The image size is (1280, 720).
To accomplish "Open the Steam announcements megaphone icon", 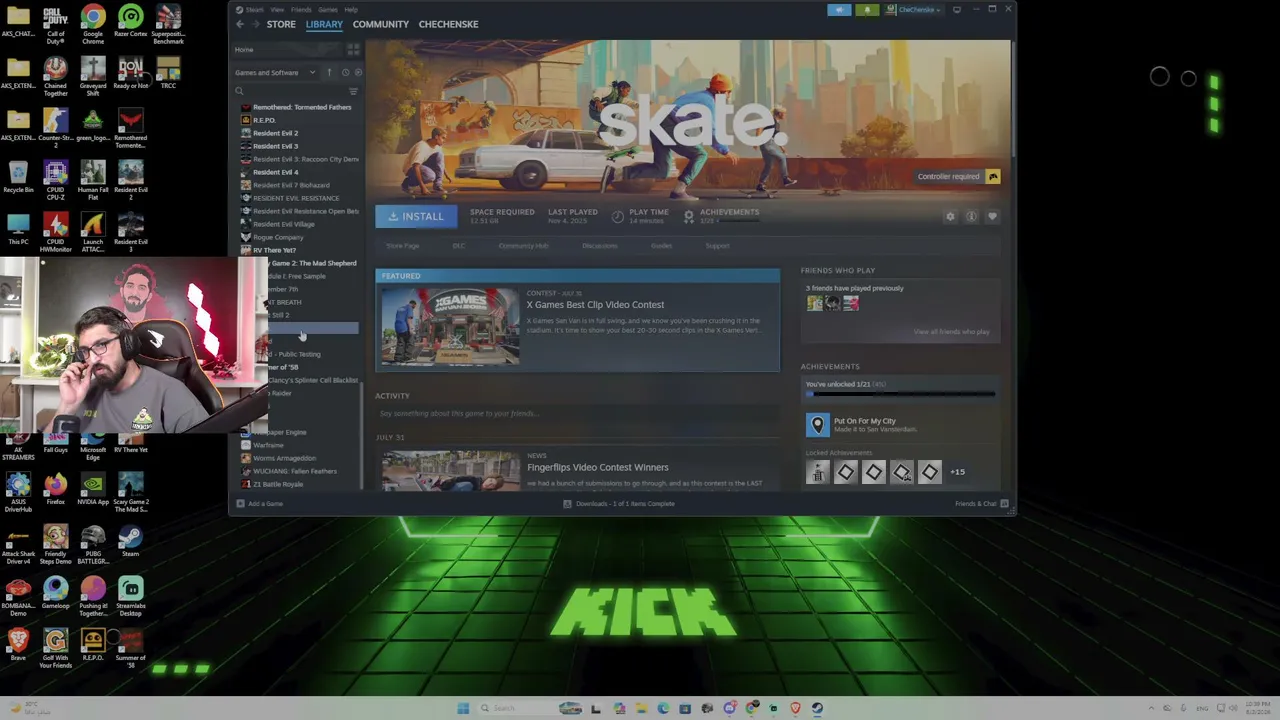I will [840, 10].
